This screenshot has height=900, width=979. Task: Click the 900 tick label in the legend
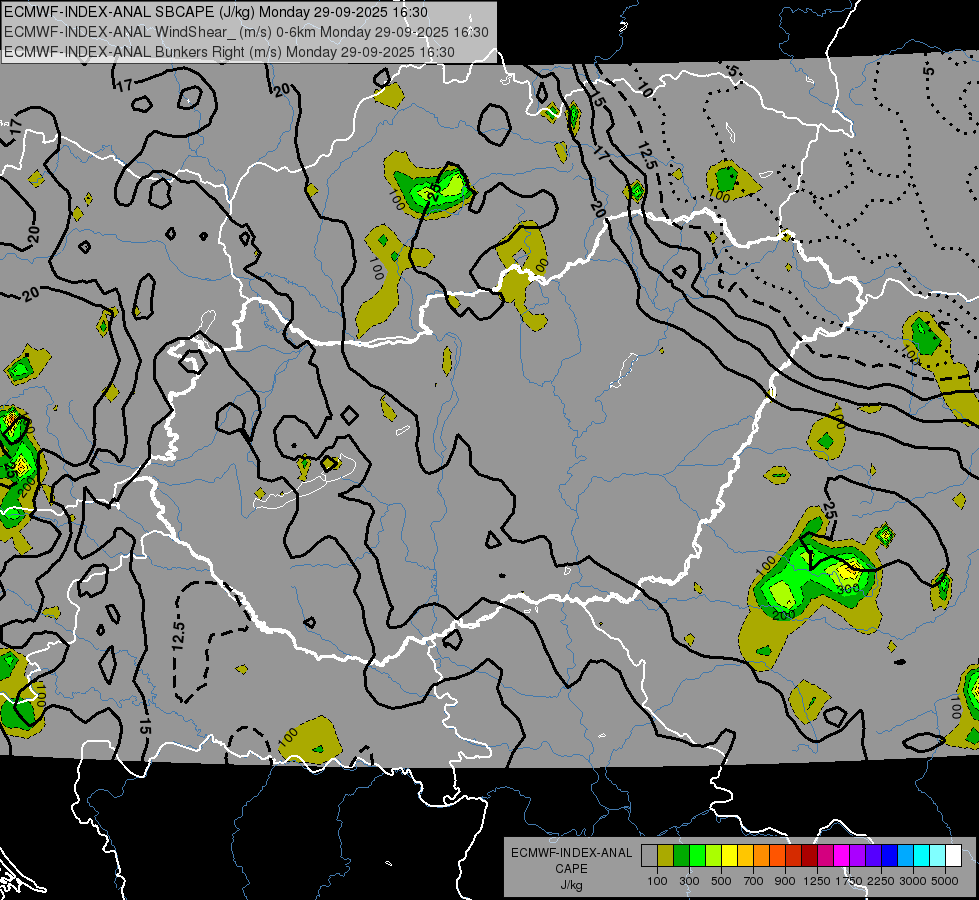[785, 881]
